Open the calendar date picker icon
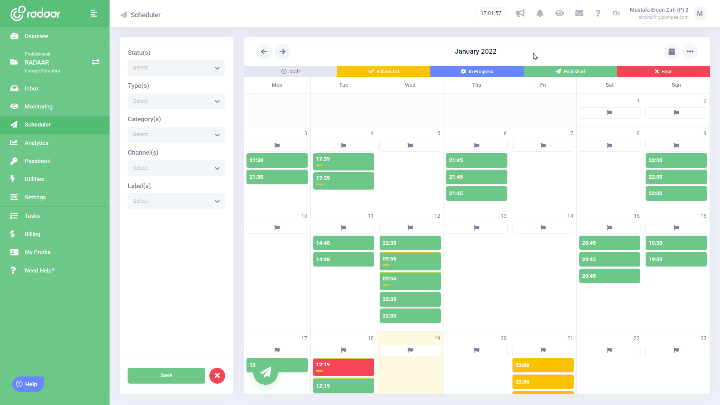 (x=672, y=51)
